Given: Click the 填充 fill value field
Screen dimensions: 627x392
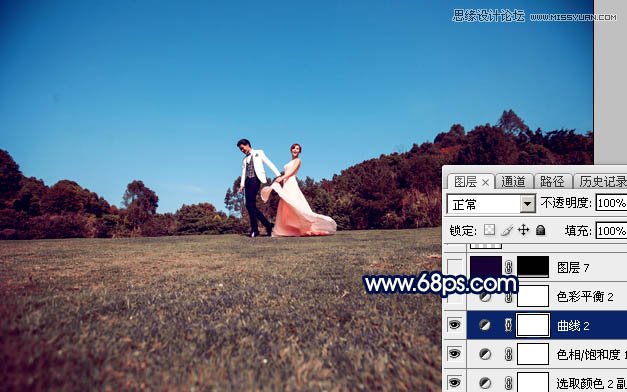Looking at the screenshot, I should click(611, 231).
